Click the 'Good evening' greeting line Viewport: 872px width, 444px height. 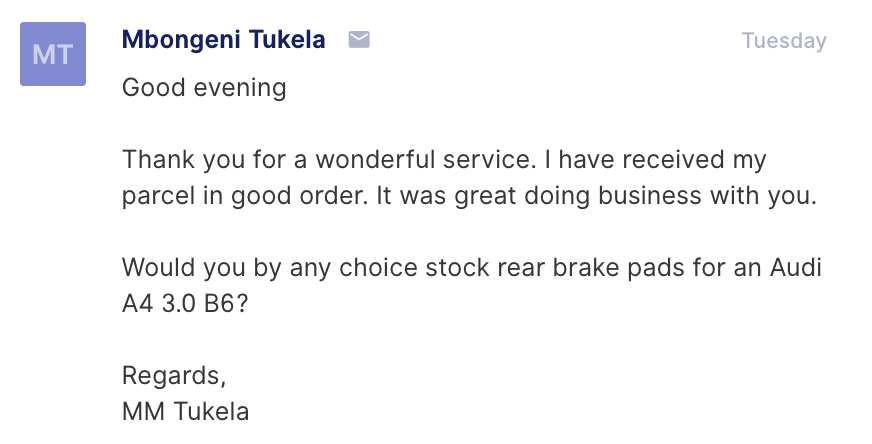[x=204, y=87]
